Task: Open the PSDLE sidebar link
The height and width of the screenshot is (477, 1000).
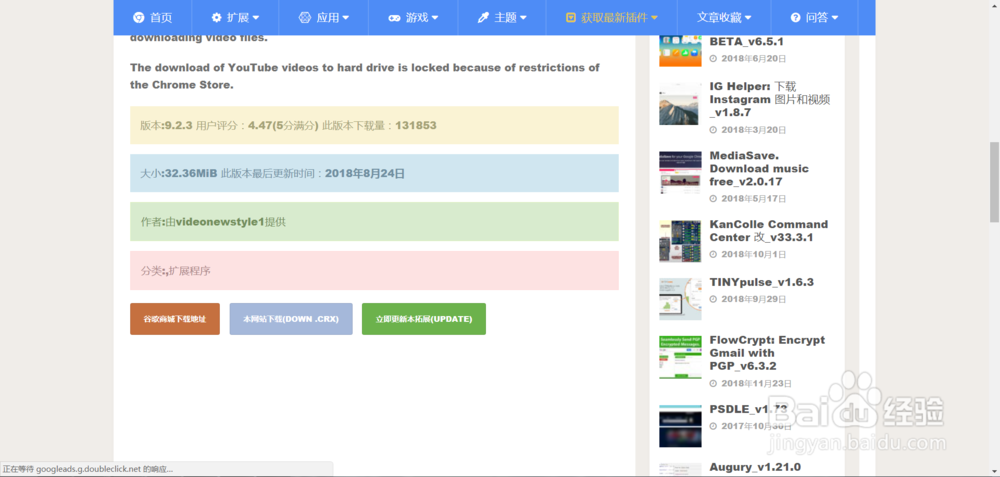Action: 748,409
